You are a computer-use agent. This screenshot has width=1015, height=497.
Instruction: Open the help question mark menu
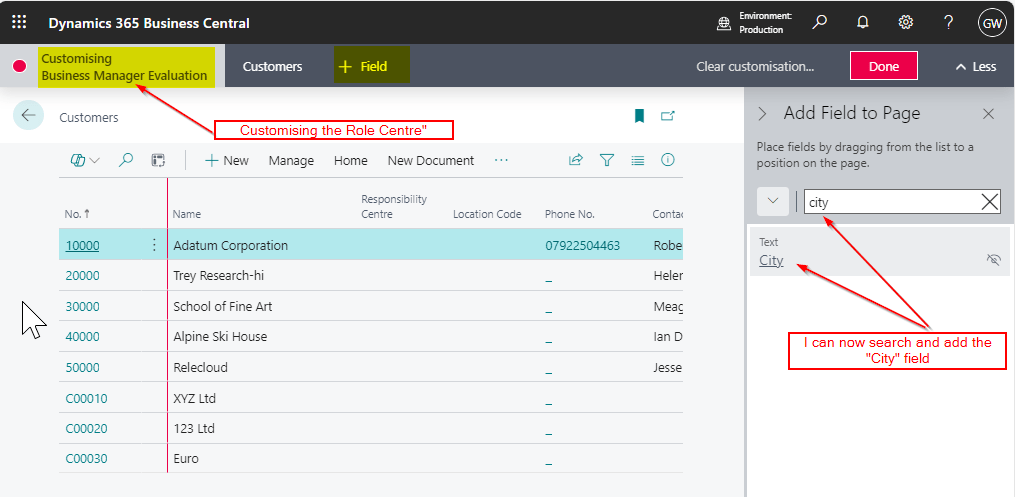pos(948,22)
